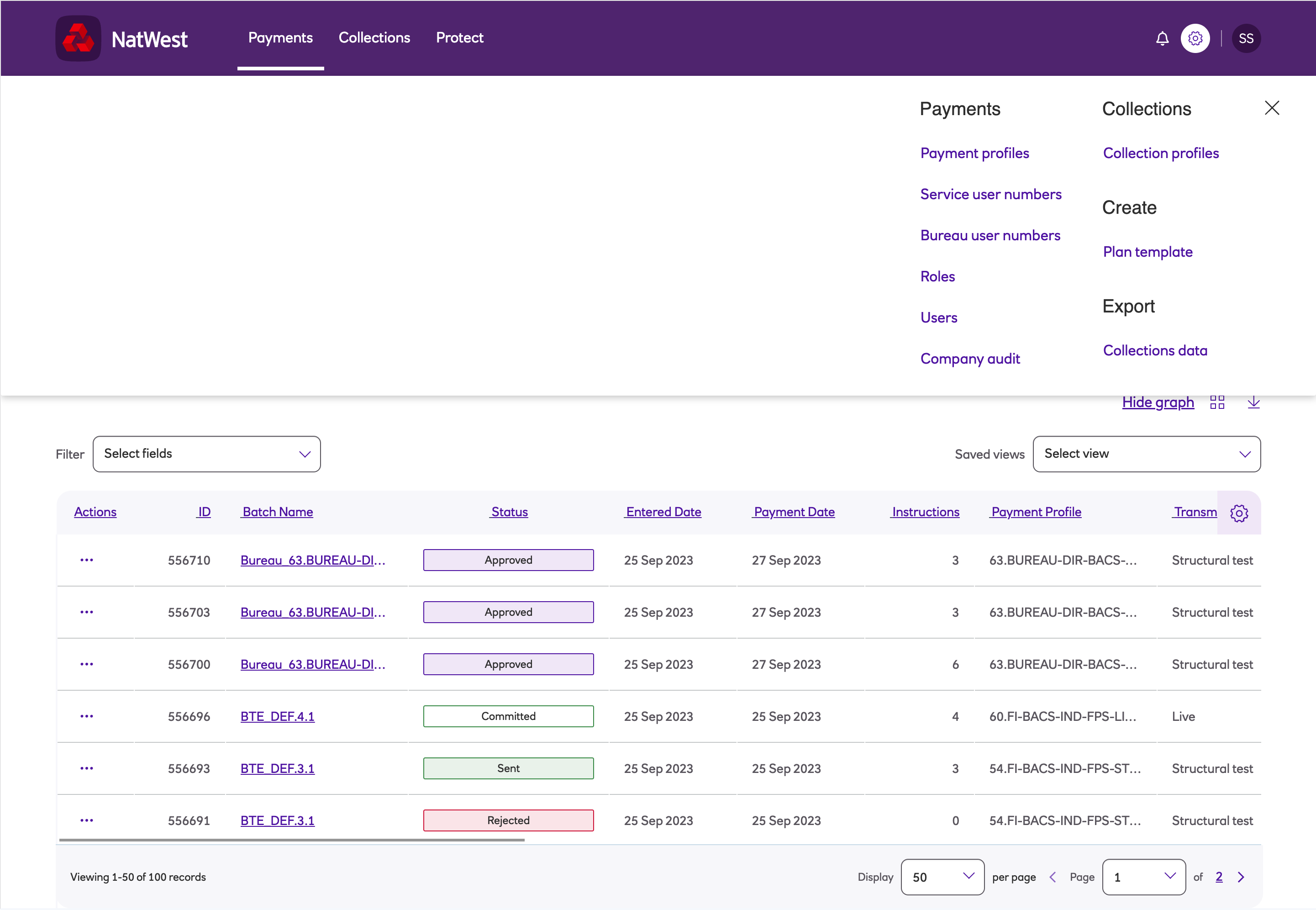Open actions menu for batch 556691
1316x910 pixels.
(87, 820)
